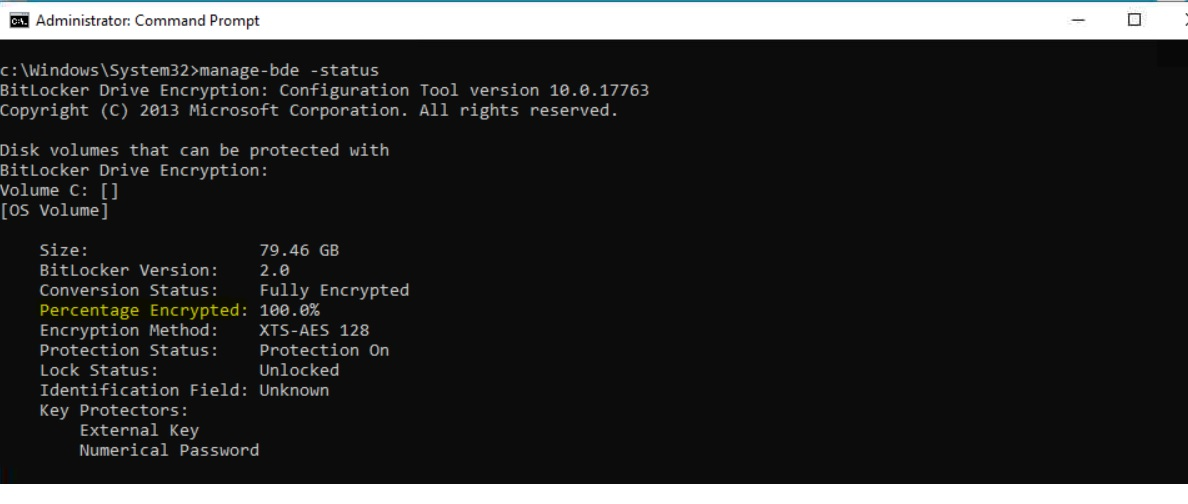Click the 'Protection On' status value
The width and height of the screenshot is (1188, 504).
(x=324, y=350)
